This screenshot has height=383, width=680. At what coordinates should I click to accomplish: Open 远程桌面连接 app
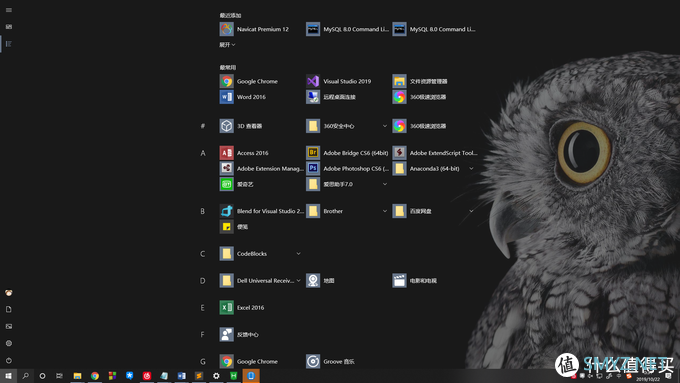point(331,97)
